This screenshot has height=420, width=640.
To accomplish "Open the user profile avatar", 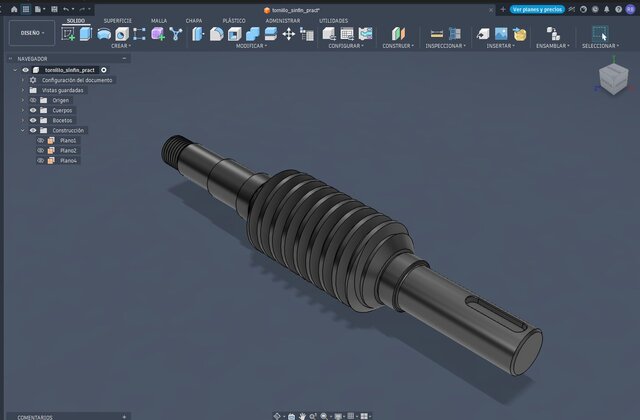I will (631, 9).
